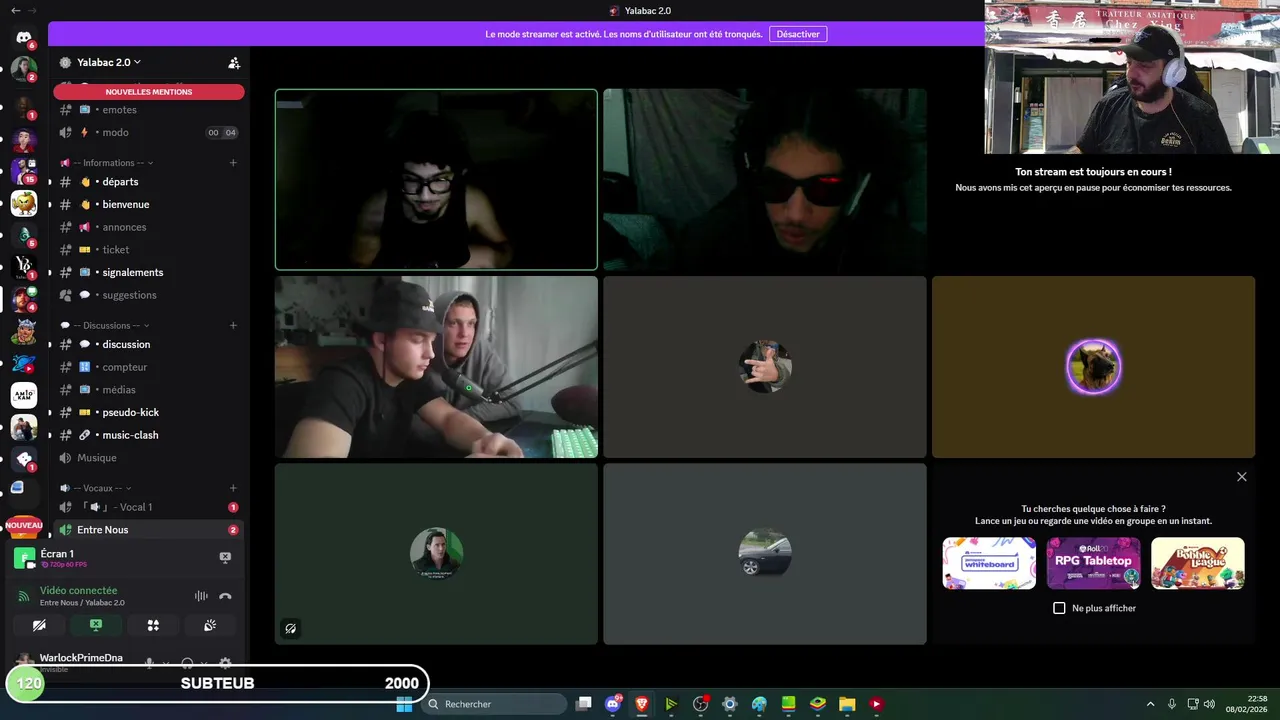Image resolution: width=1280 pixels, height=720 pixels.
Task: Open the bienvenue channel
Action: [x=149, y=204]
